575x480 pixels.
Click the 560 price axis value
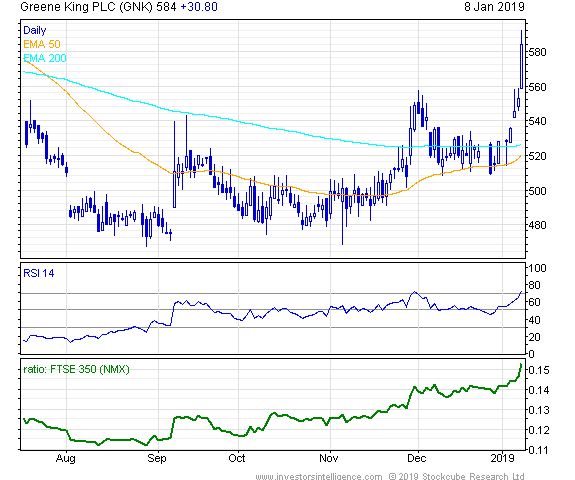pos(537,87)
